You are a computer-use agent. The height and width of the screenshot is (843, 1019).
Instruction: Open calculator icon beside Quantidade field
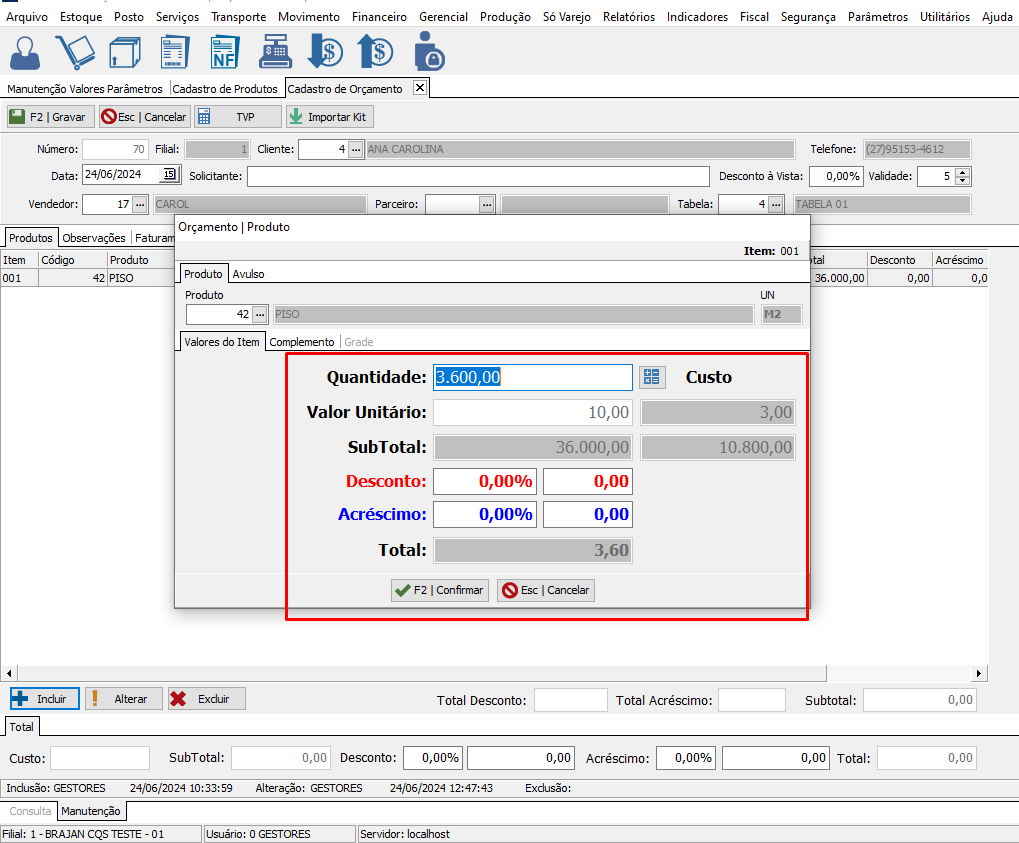point(652,377)
